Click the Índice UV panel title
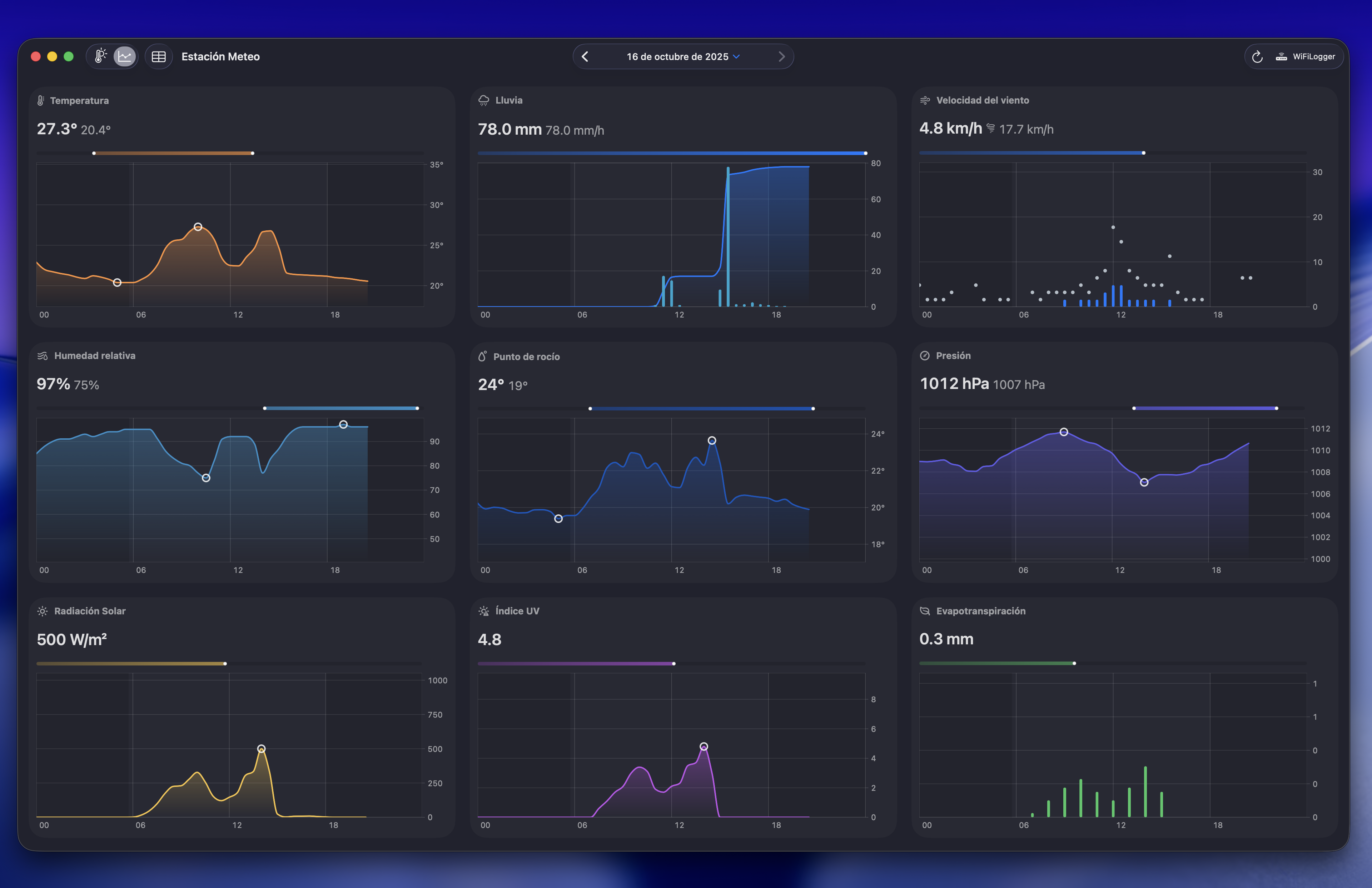This screenshot has width=1372, height=888. [x=517, y=611]
